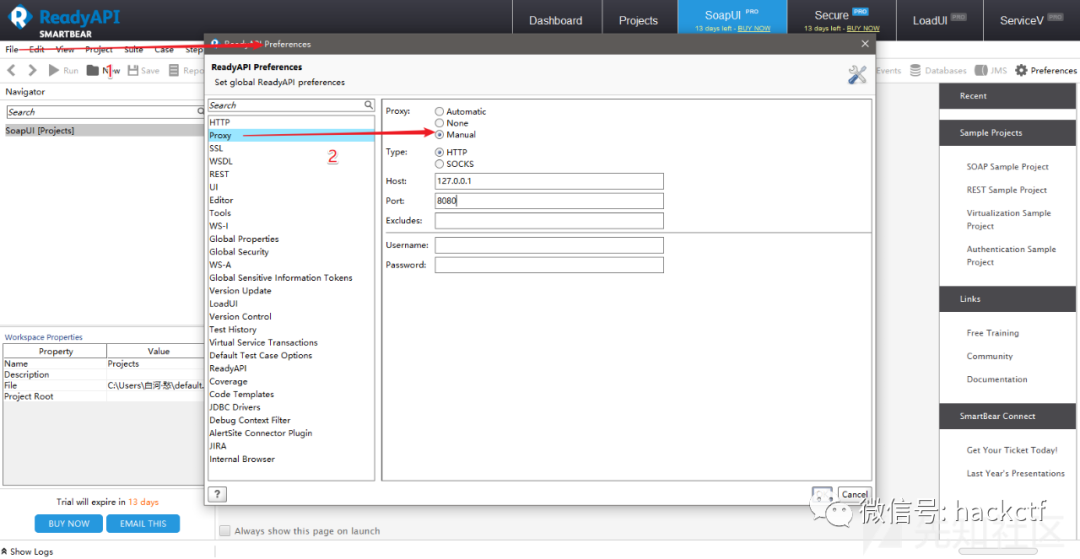
Task: Choose SOCKS proxy type
Action: (439, 165)
